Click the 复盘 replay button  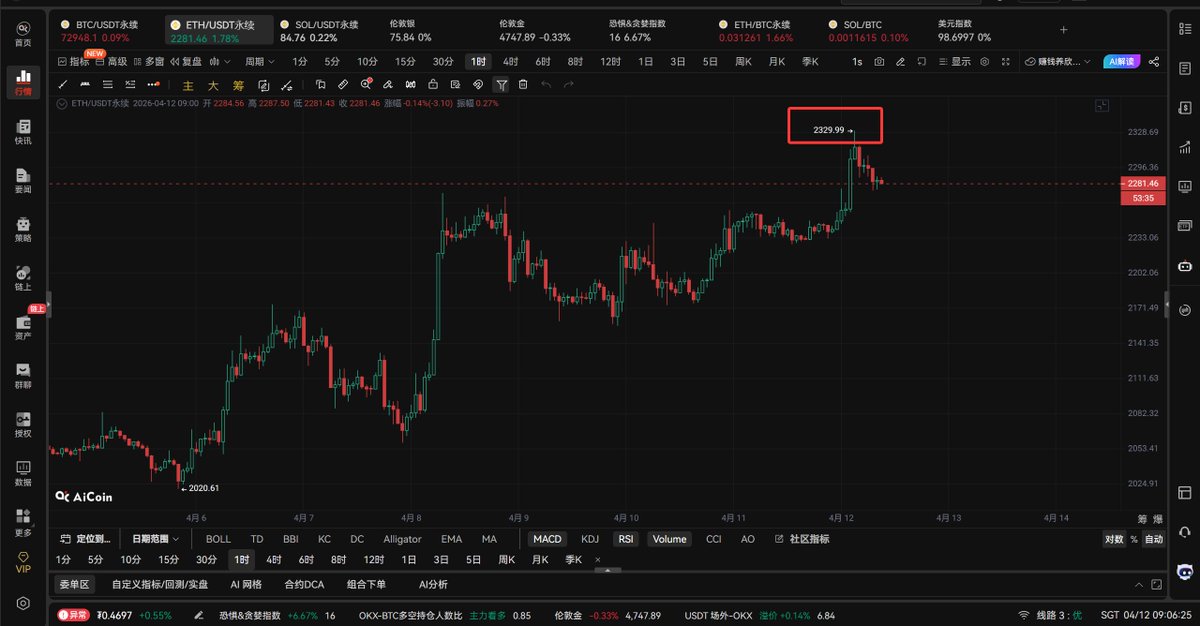point(184,61)
